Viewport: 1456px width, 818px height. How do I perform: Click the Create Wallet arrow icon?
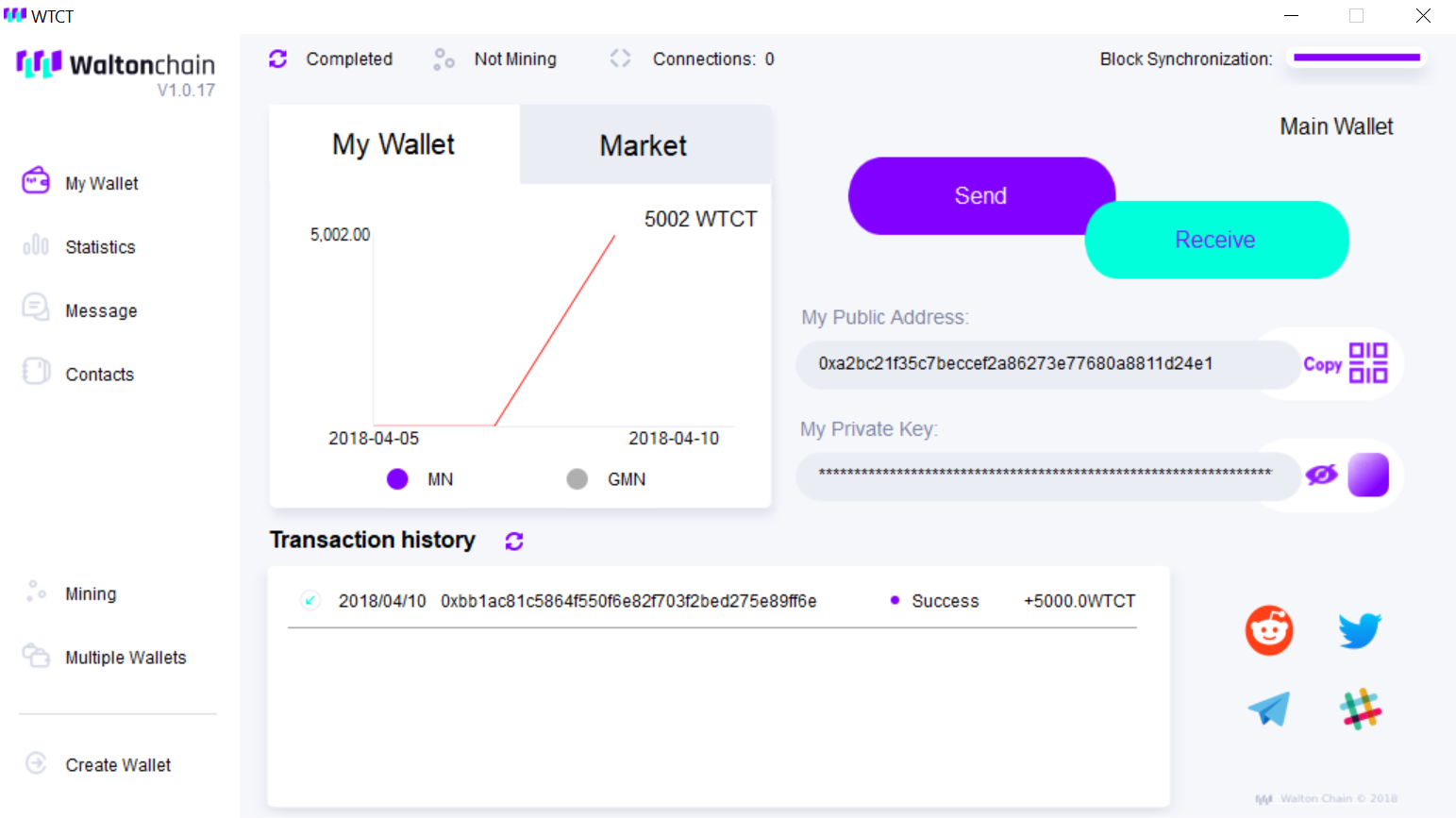pyautogui.click(x=36, y=762)
